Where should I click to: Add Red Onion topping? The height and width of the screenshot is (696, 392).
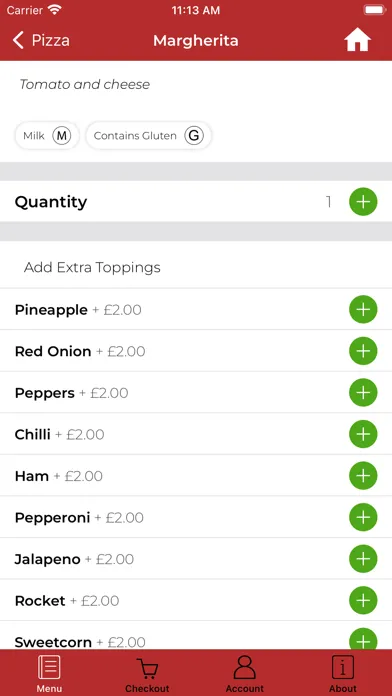click(363, 351)
